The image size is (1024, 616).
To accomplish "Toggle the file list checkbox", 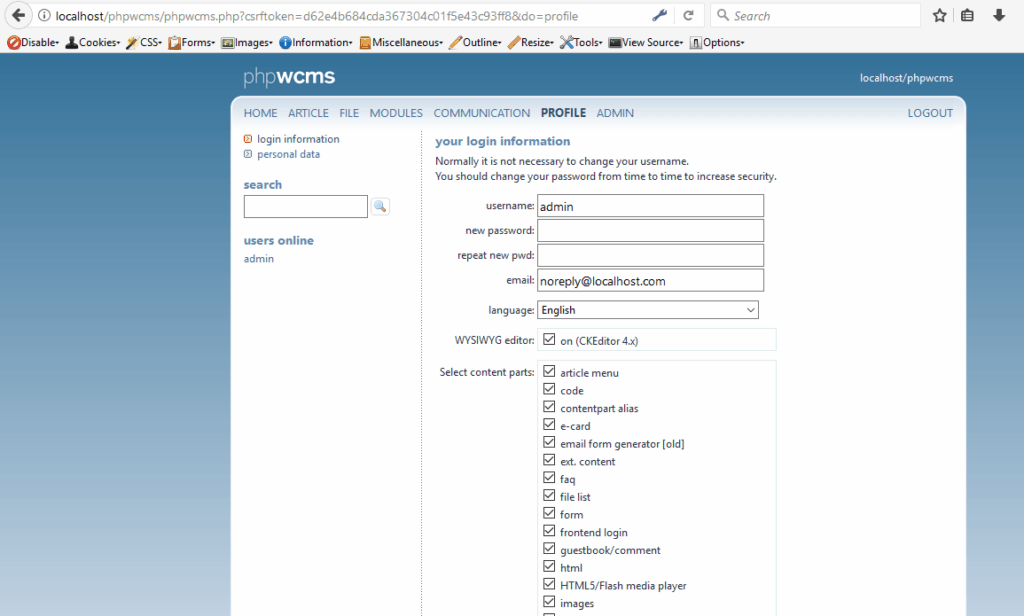I will point(549,496).
